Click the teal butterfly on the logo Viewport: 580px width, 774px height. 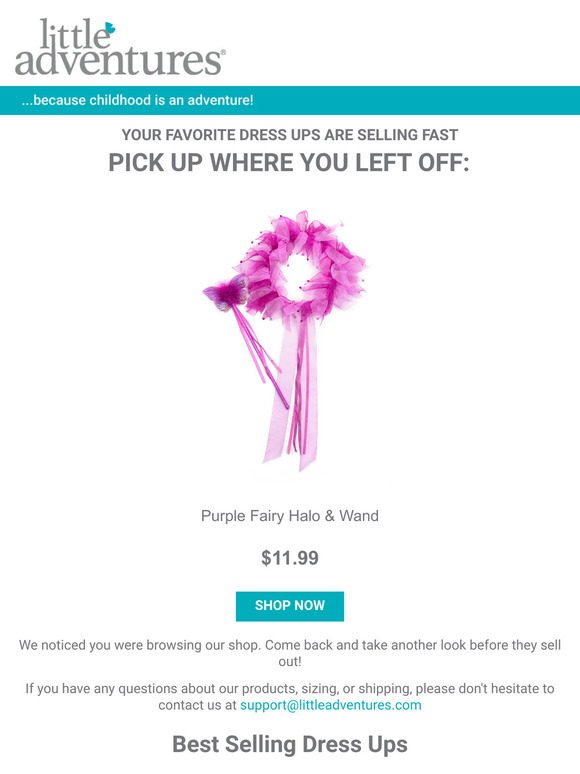click(x=110, y=28)
